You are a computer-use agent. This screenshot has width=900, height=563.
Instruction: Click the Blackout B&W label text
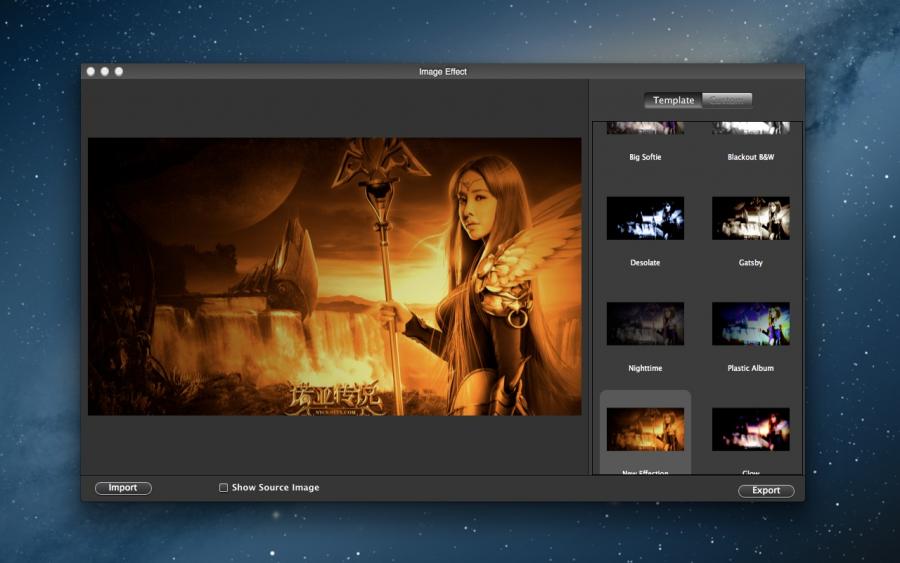click(x=751, y=157)
